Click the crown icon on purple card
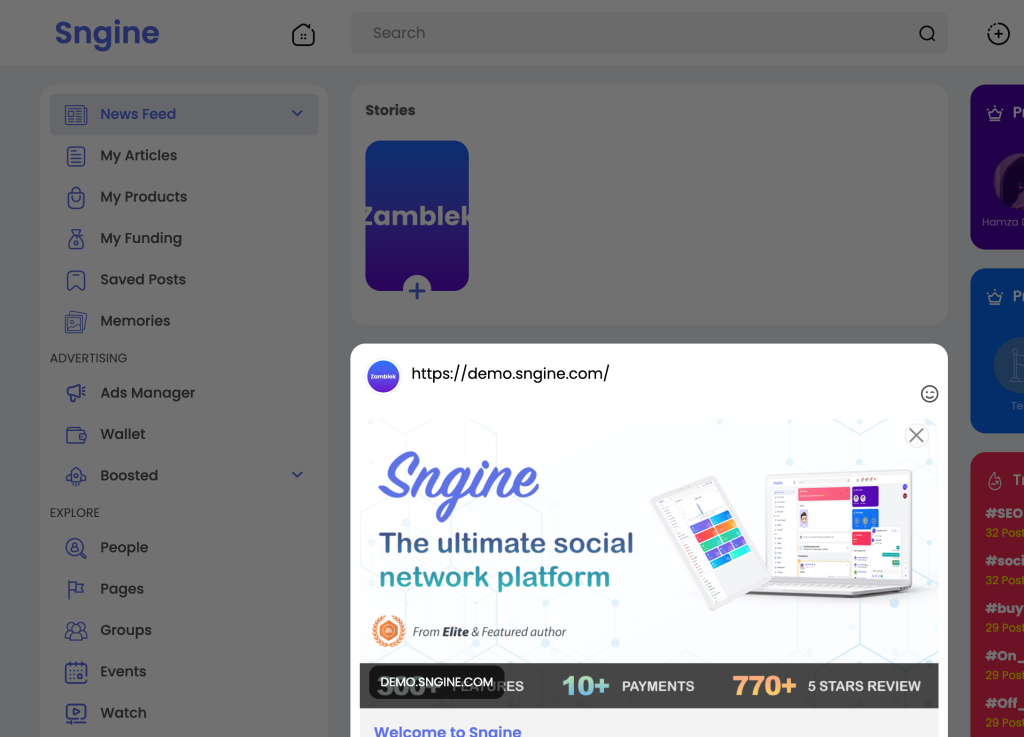Image resolution: width=1024 pixels, height=737 pixels. point(995,114)
